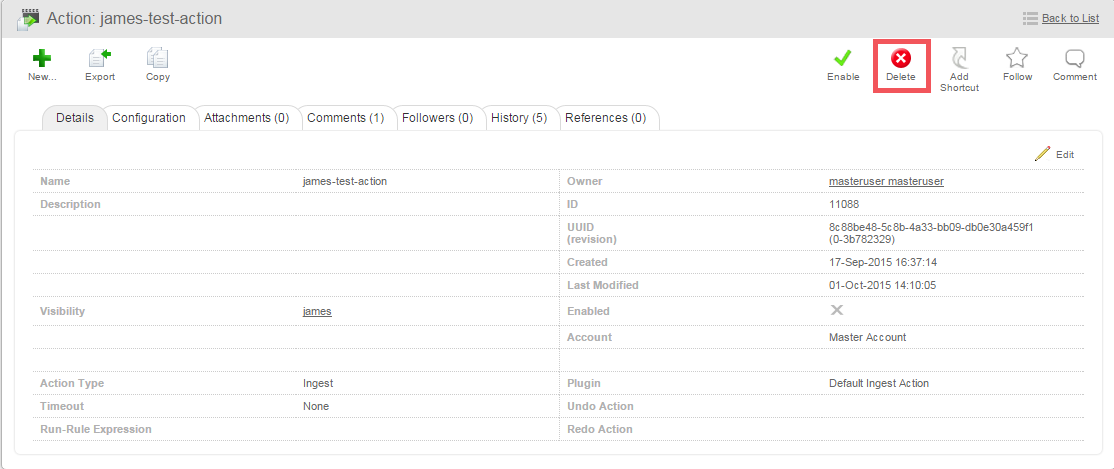Viewport: 1114px width, 469px height.
Task: Open the Comment speech bubble icon
Action: [x=1075, y=60]
